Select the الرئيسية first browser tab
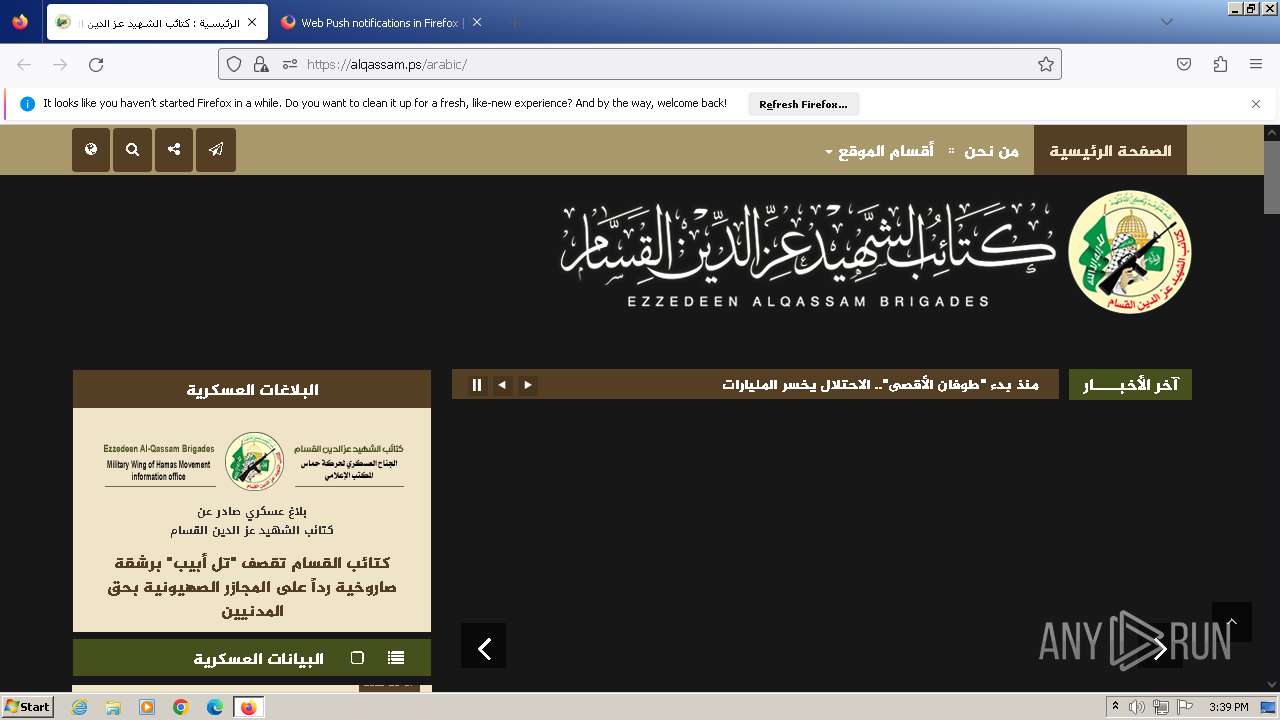 (157, 22)
